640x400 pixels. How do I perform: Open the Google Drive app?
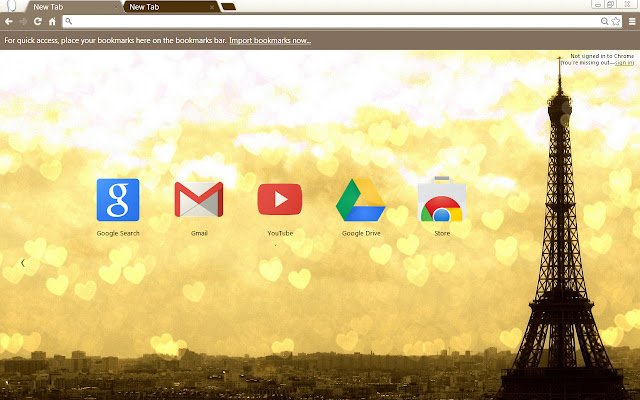pos(360,200)
